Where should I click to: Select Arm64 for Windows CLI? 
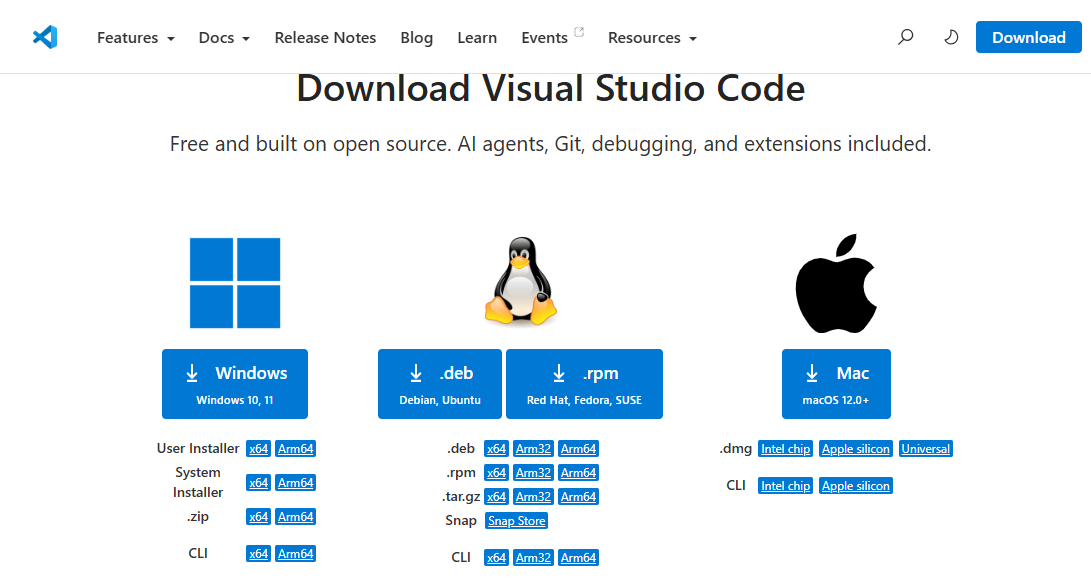click(x=296, y=554)
